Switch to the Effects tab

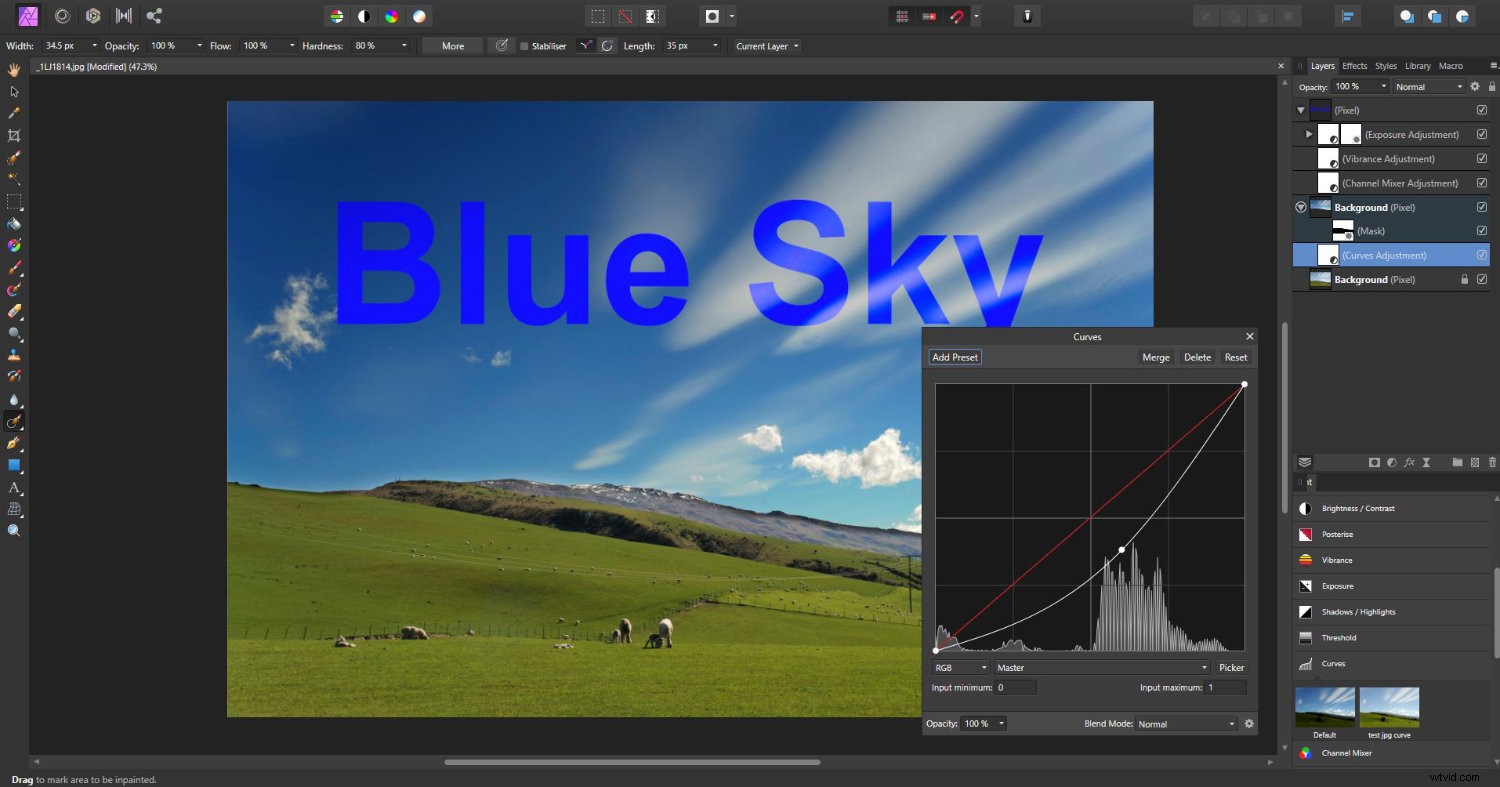(x=1354, y=66)
